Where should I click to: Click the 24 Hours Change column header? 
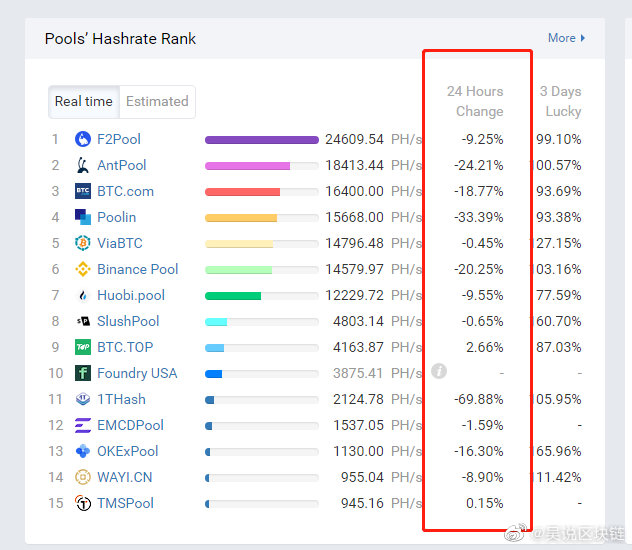click(x=475, y=102)
